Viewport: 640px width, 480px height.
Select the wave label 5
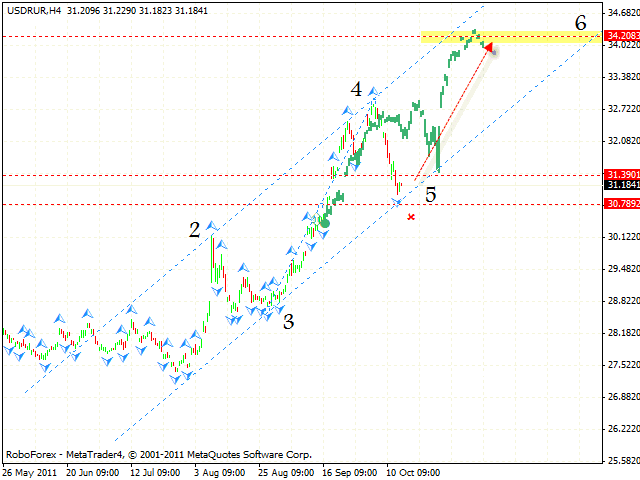click(x=430, y=194)
